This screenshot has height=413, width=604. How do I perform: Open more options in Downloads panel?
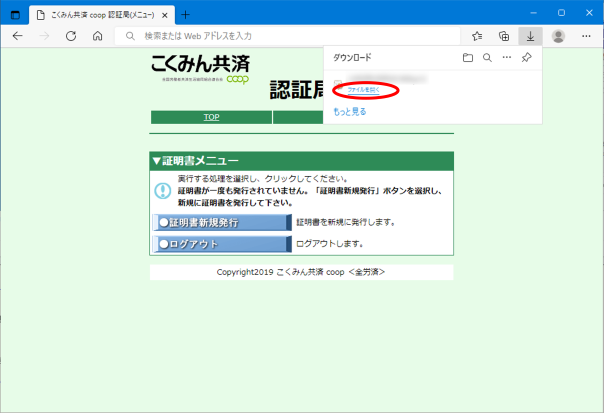click(507, 57)
